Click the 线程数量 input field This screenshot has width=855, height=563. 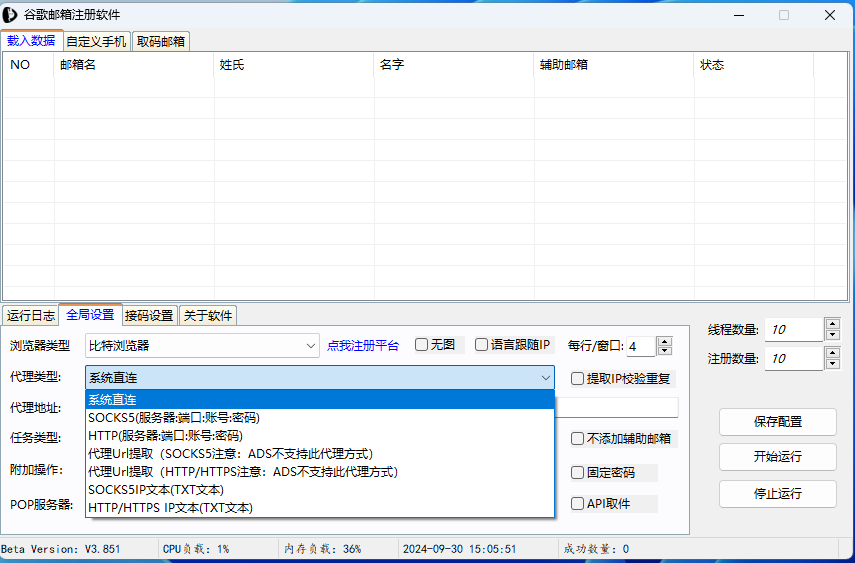794,330
